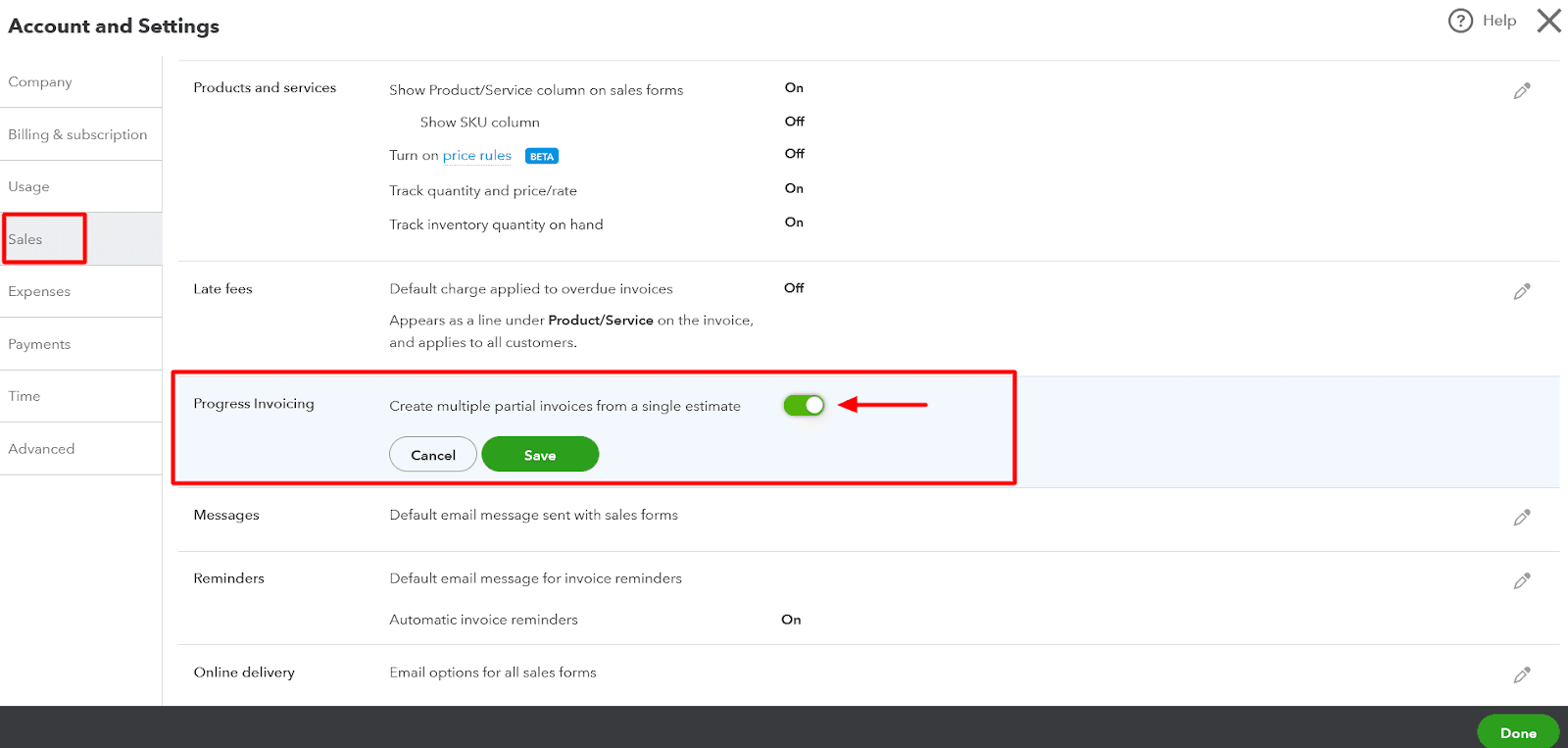Screen dimensions: 1568x748
Task: Open the Company settings tab
Action: coord(80,81)
